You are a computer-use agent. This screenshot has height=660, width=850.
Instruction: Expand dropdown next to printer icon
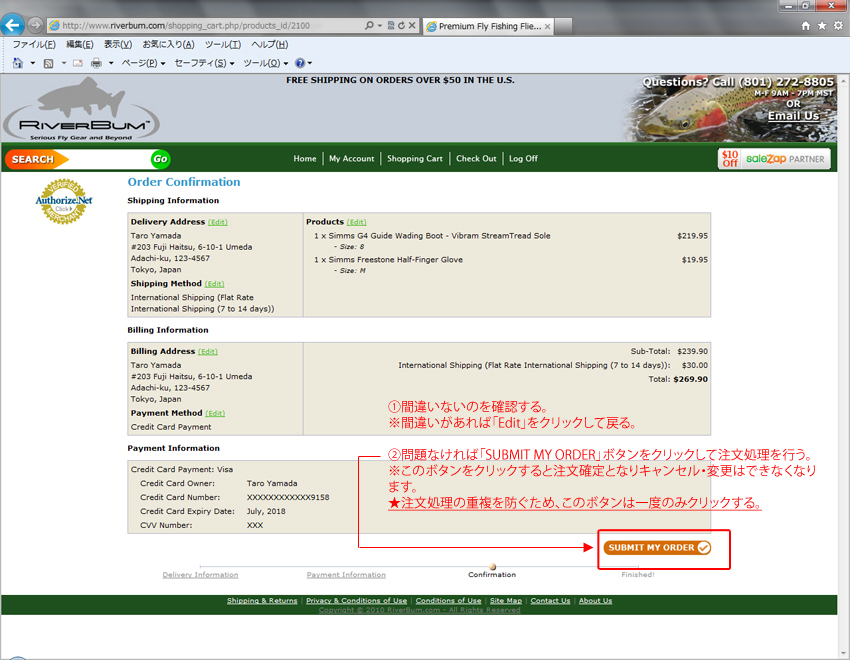[111, 63]
